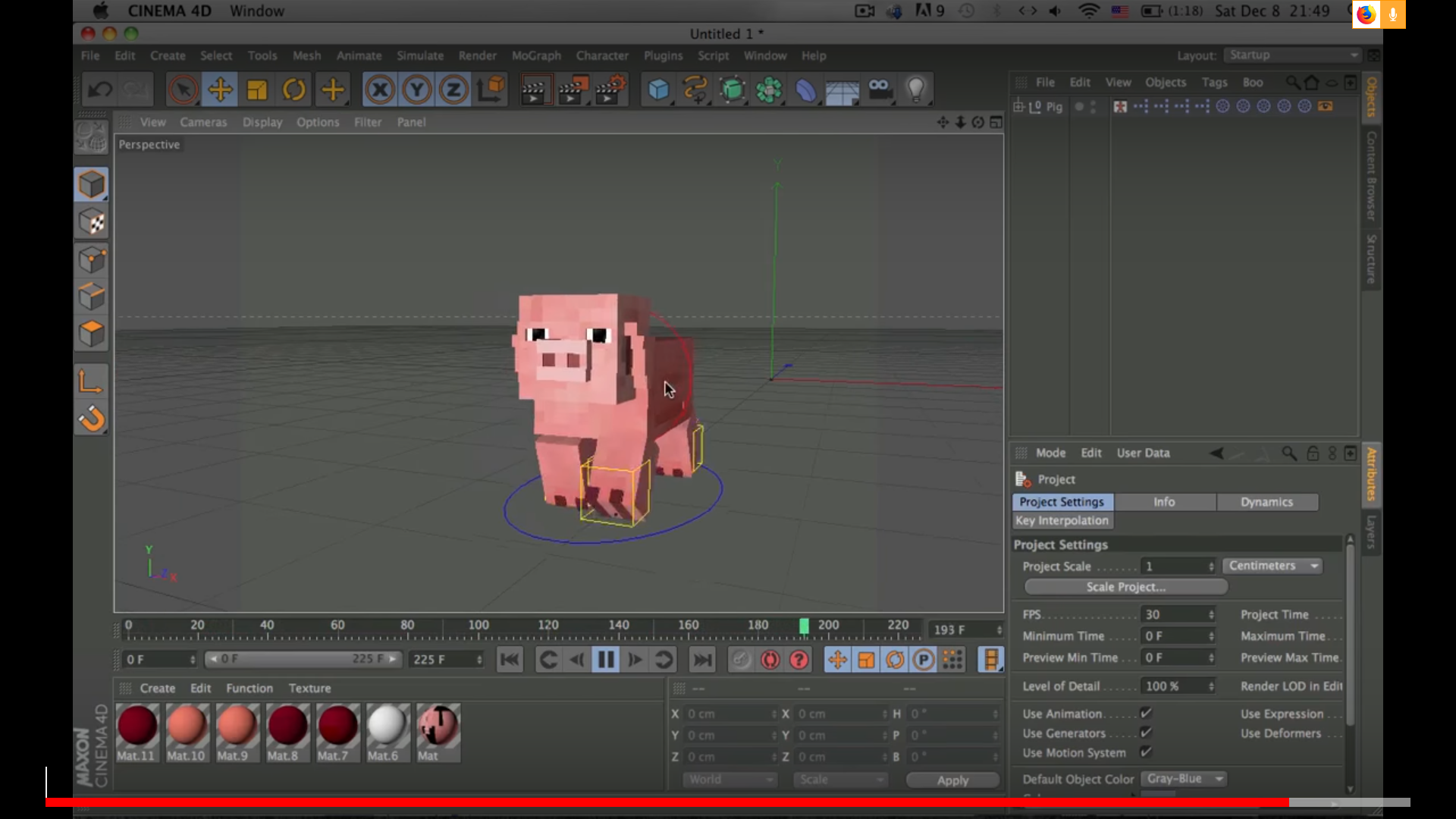
Task: Toggle X axis lock
Action: tap(380, 89)
